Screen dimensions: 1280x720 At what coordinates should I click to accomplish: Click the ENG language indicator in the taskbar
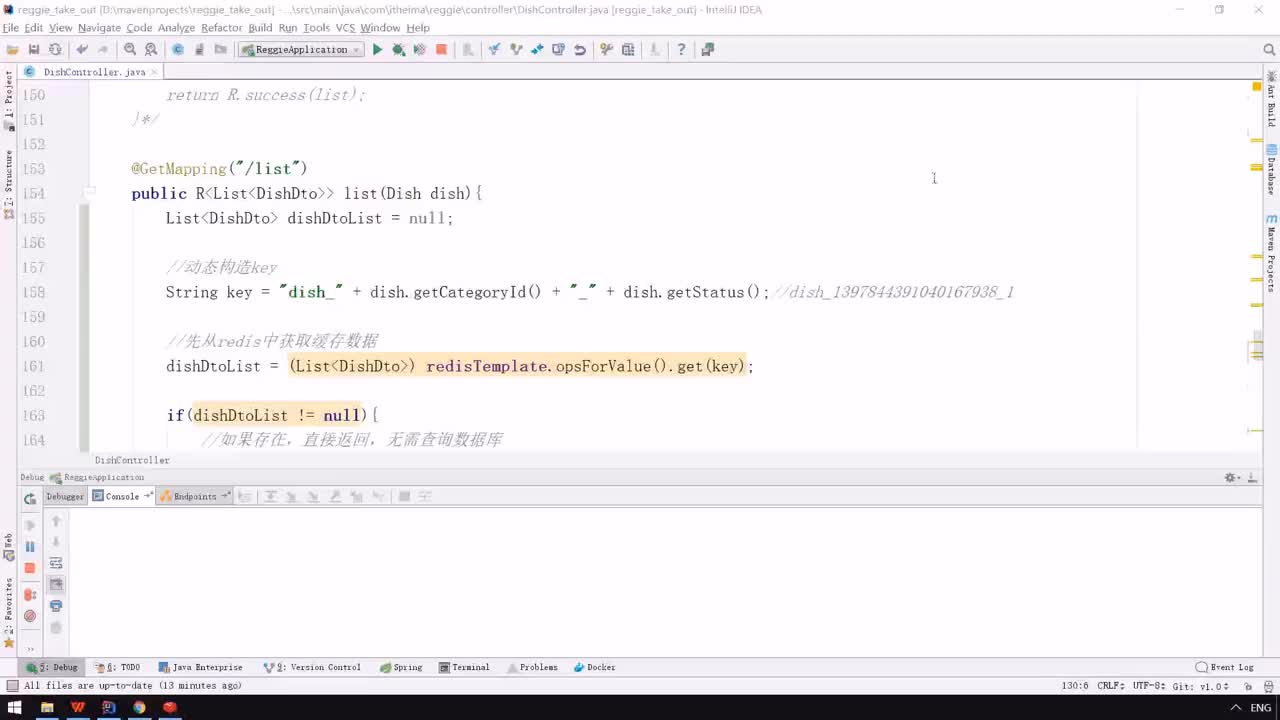pos(1260,708)
